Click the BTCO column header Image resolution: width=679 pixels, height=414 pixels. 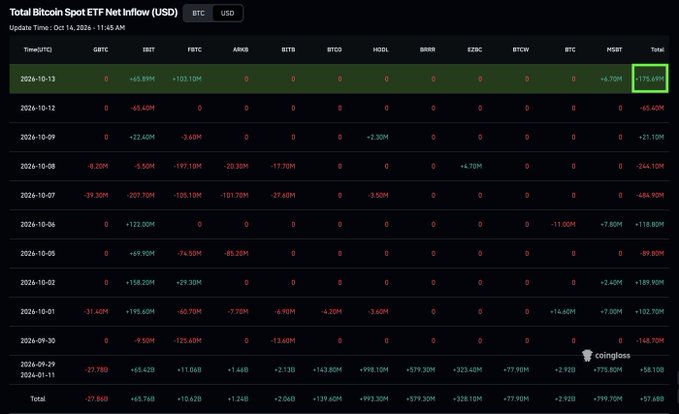[x=334, y=49]
